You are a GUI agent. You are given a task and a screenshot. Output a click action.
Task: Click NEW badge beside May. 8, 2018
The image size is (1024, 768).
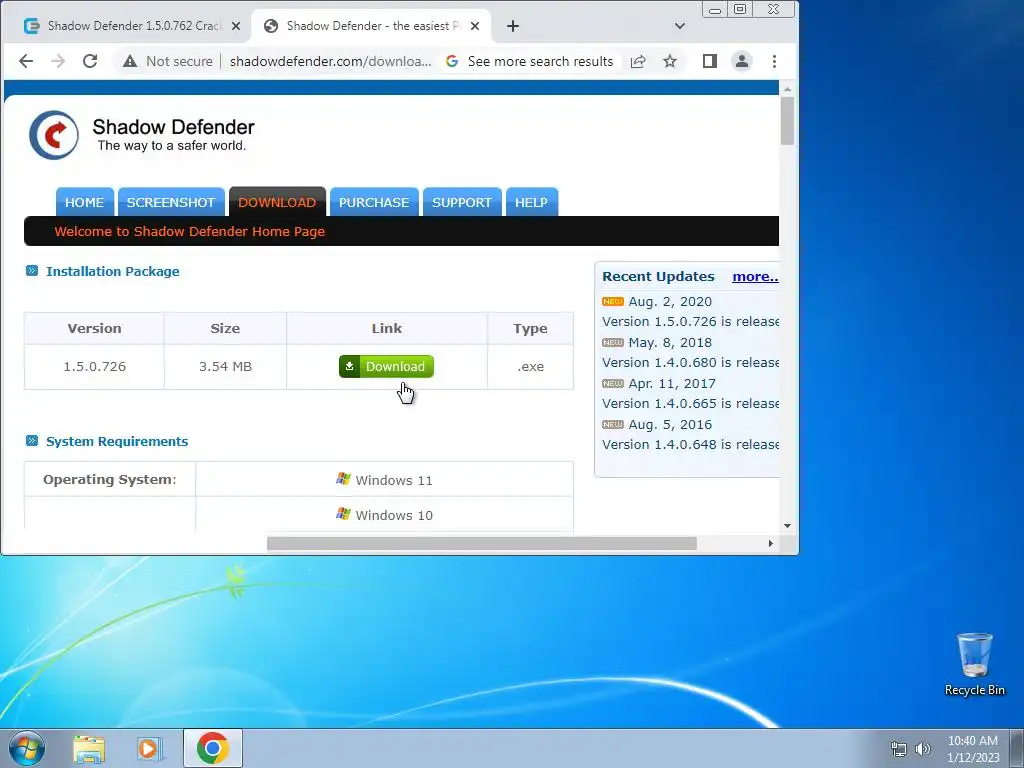[x=613, y=343]
